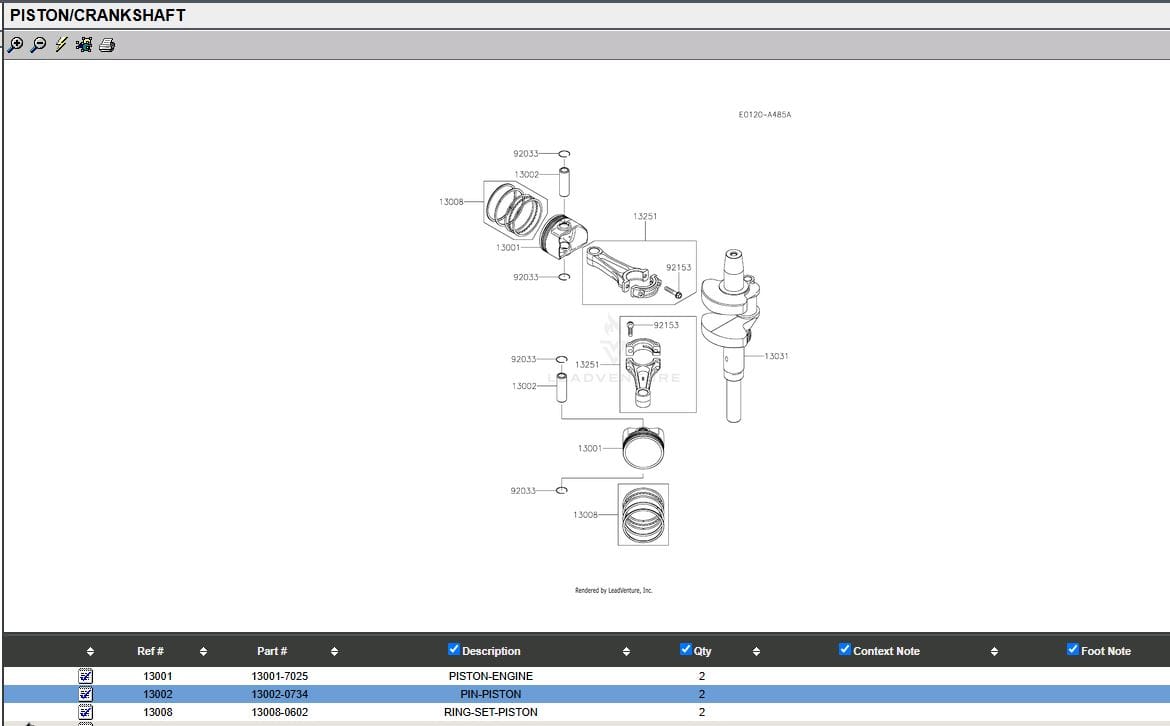This screenshot has width=1170, height=726.
Task: Click the note icon for RING-SET-PISTON row
Action: pos(86,712)
